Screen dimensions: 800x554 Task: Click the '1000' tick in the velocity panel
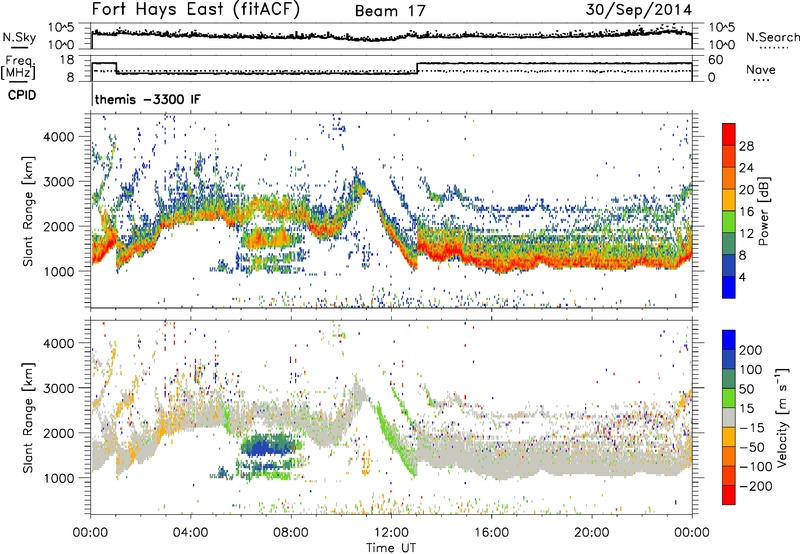coord(58,478)
